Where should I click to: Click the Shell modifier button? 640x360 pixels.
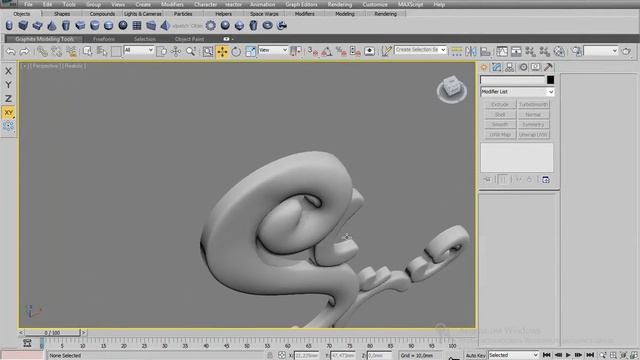[x=500, y=115]
